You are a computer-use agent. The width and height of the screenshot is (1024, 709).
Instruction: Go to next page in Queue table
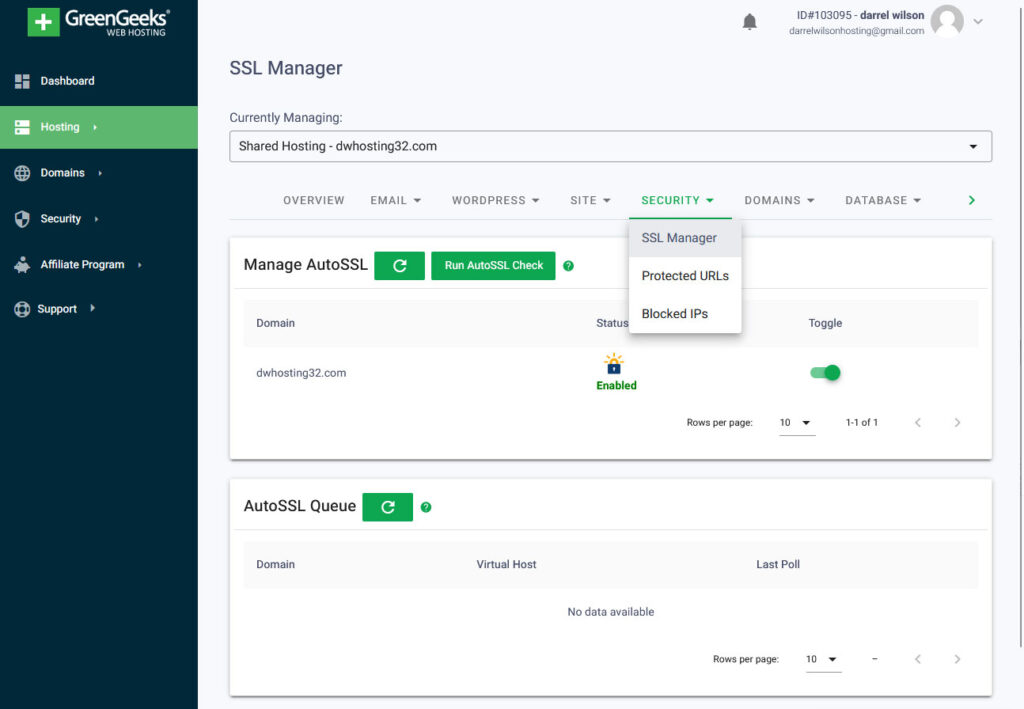[957, 659]
